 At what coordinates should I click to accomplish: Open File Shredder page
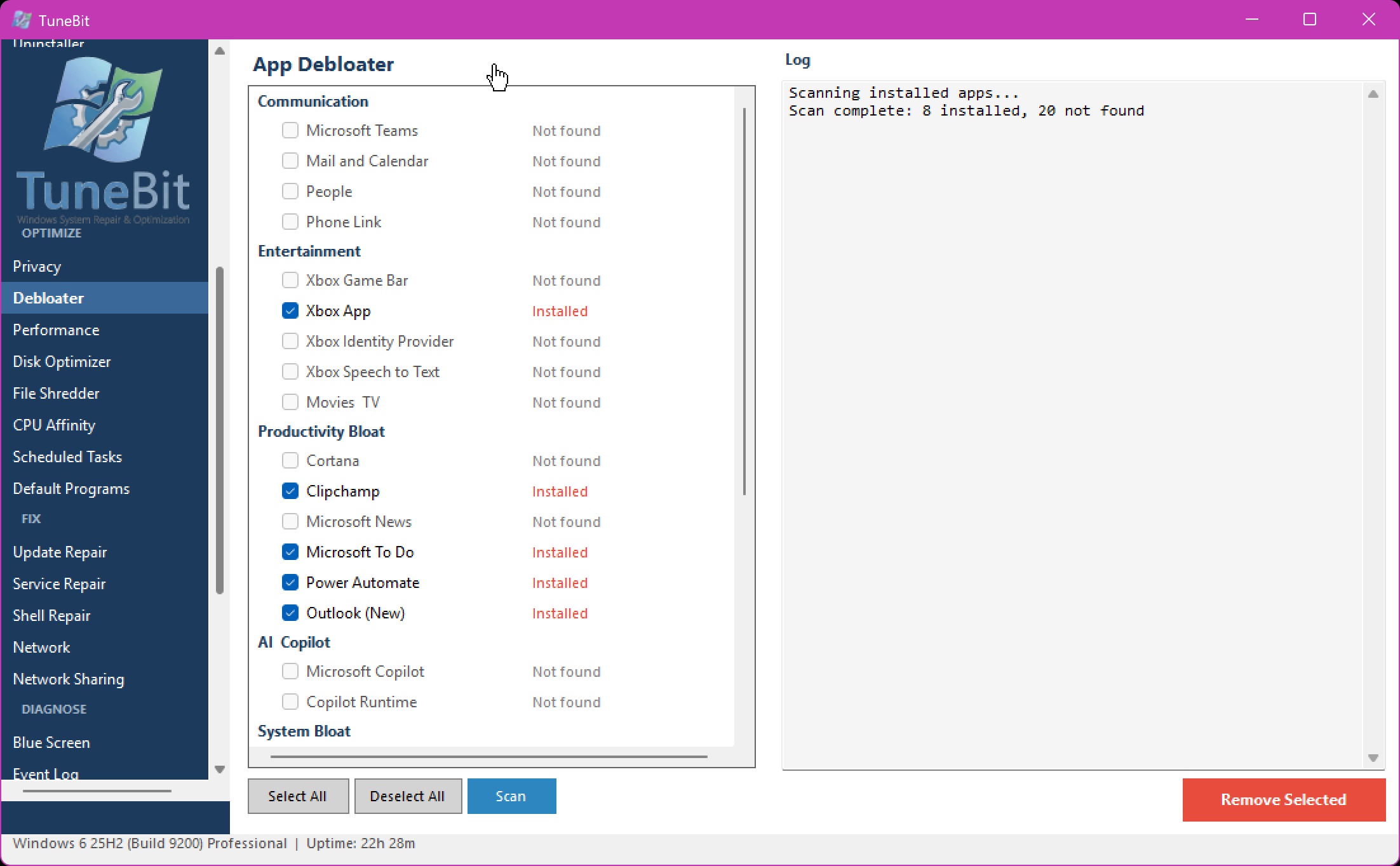105,393
